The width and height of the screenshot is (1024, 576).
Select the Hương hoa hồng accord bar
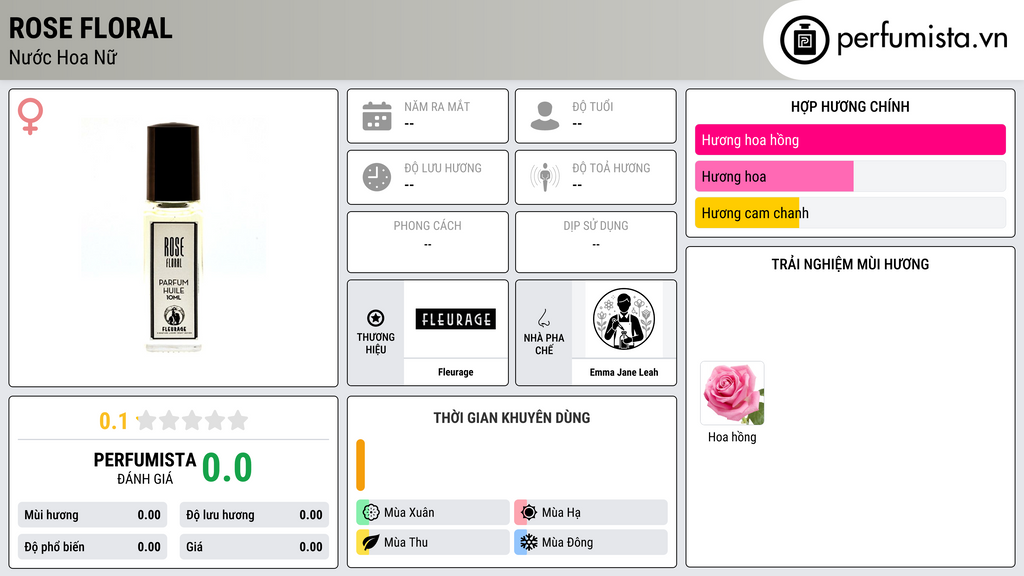coord(850,140)
